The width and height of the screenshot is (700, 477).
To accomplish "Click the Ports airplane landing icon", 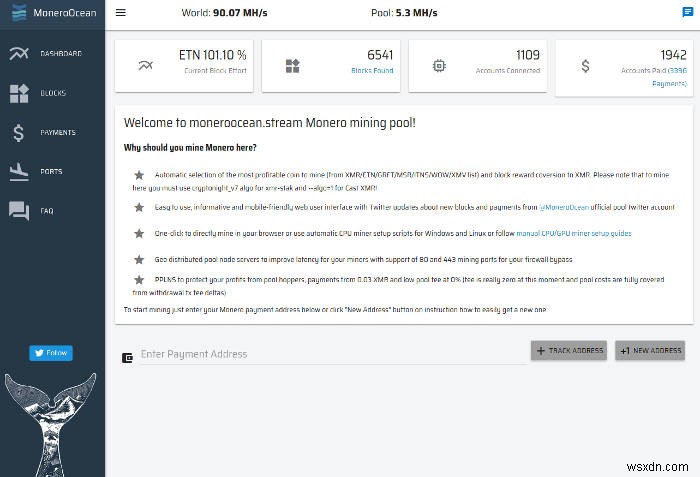I will pos(19,172).
